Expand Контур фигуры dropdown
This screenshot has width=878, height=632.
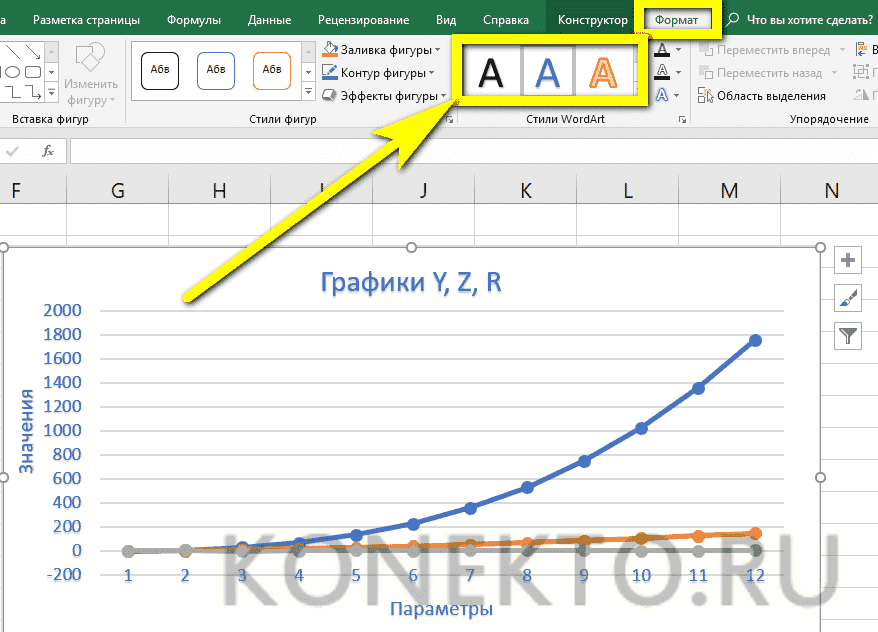tap(386, 73)
